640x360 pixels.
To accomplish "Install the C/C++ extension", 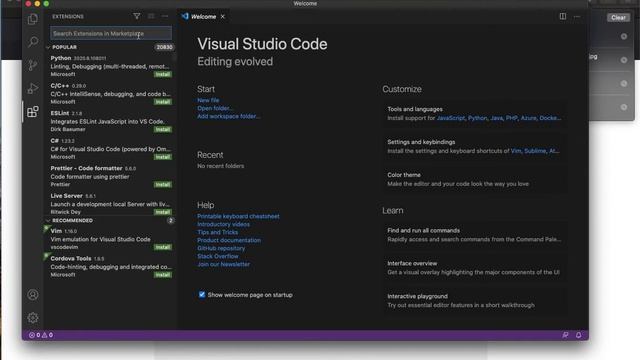I will [162, 102].
